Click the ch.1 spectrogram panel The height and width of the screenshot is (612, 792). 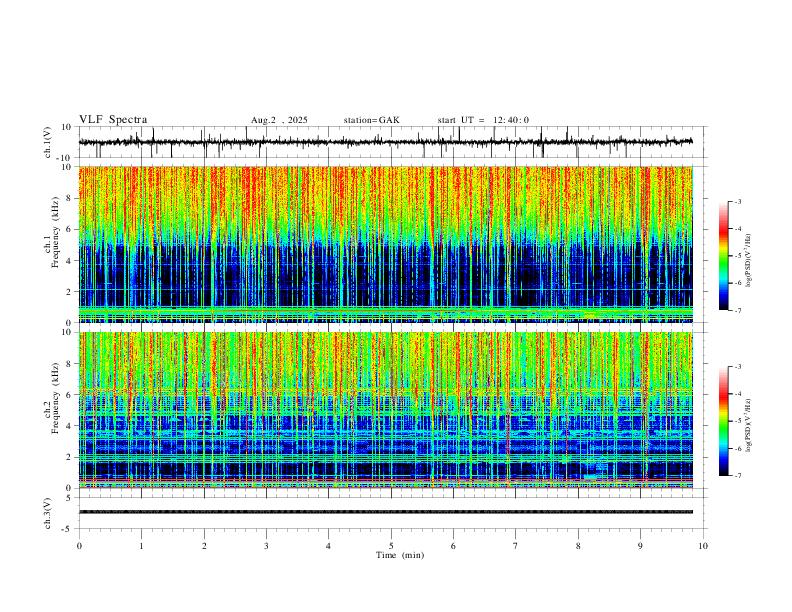click(x=386, y=244)
